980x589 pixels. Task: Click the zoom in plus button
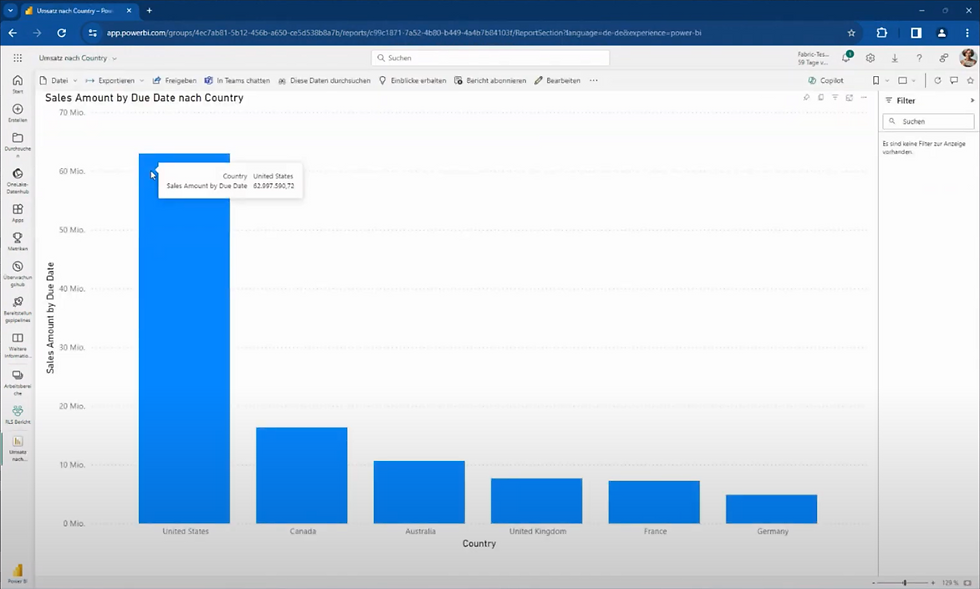933,583
